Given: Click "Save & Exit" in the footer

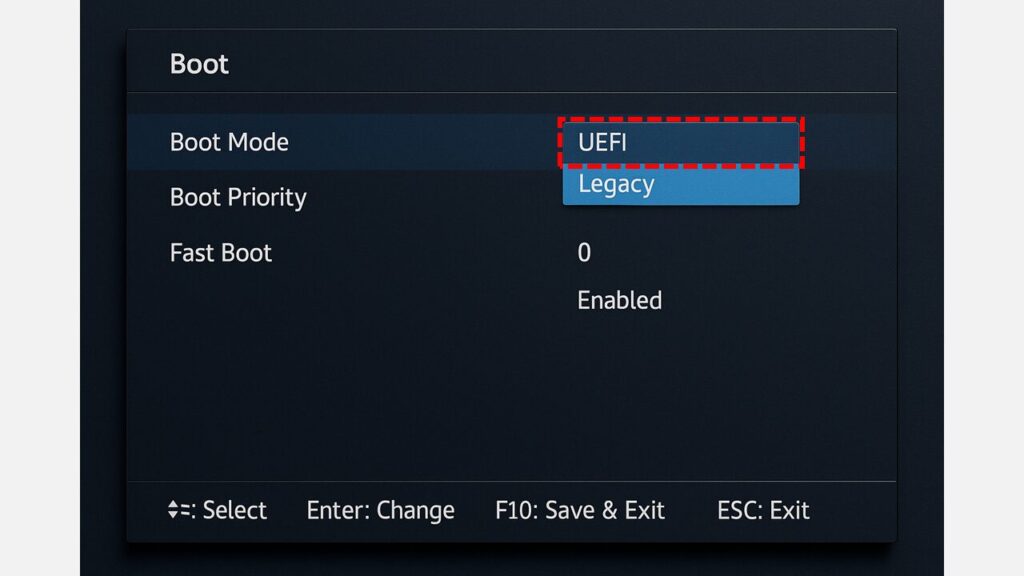Looking at the screenshot, I should click(603, 510).
